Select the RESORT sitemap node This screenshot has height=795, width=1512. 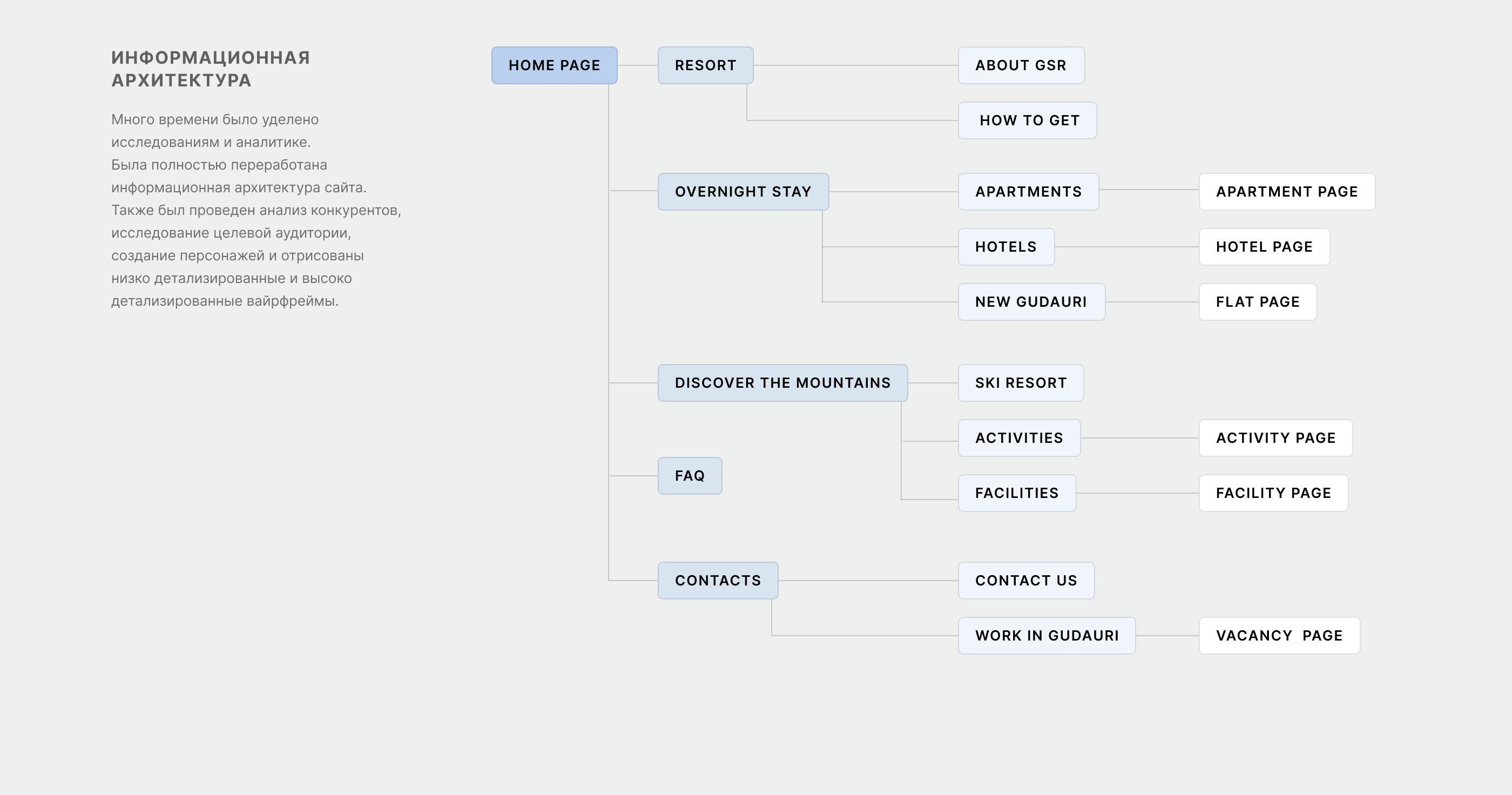coord(705,65)
